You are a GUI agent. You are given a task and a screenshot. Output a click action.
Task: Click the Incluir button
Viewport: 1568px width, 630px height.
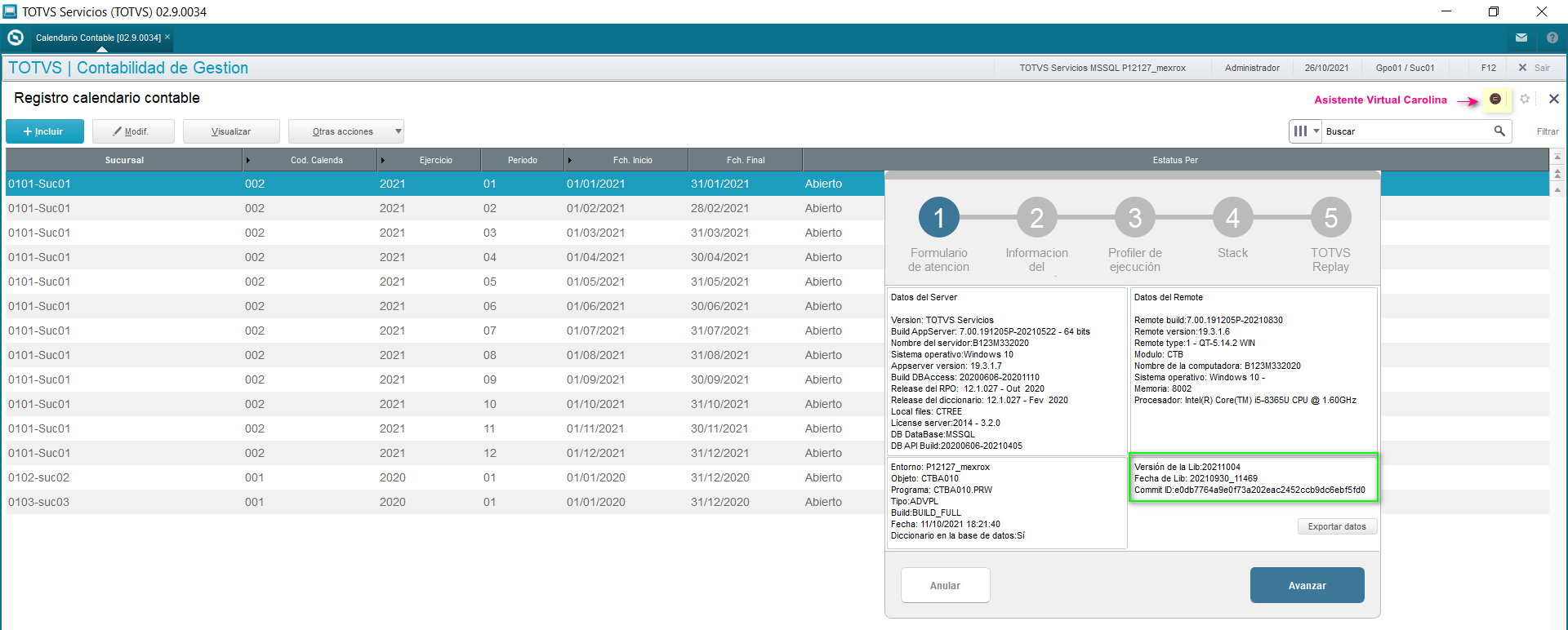(44, 131)
